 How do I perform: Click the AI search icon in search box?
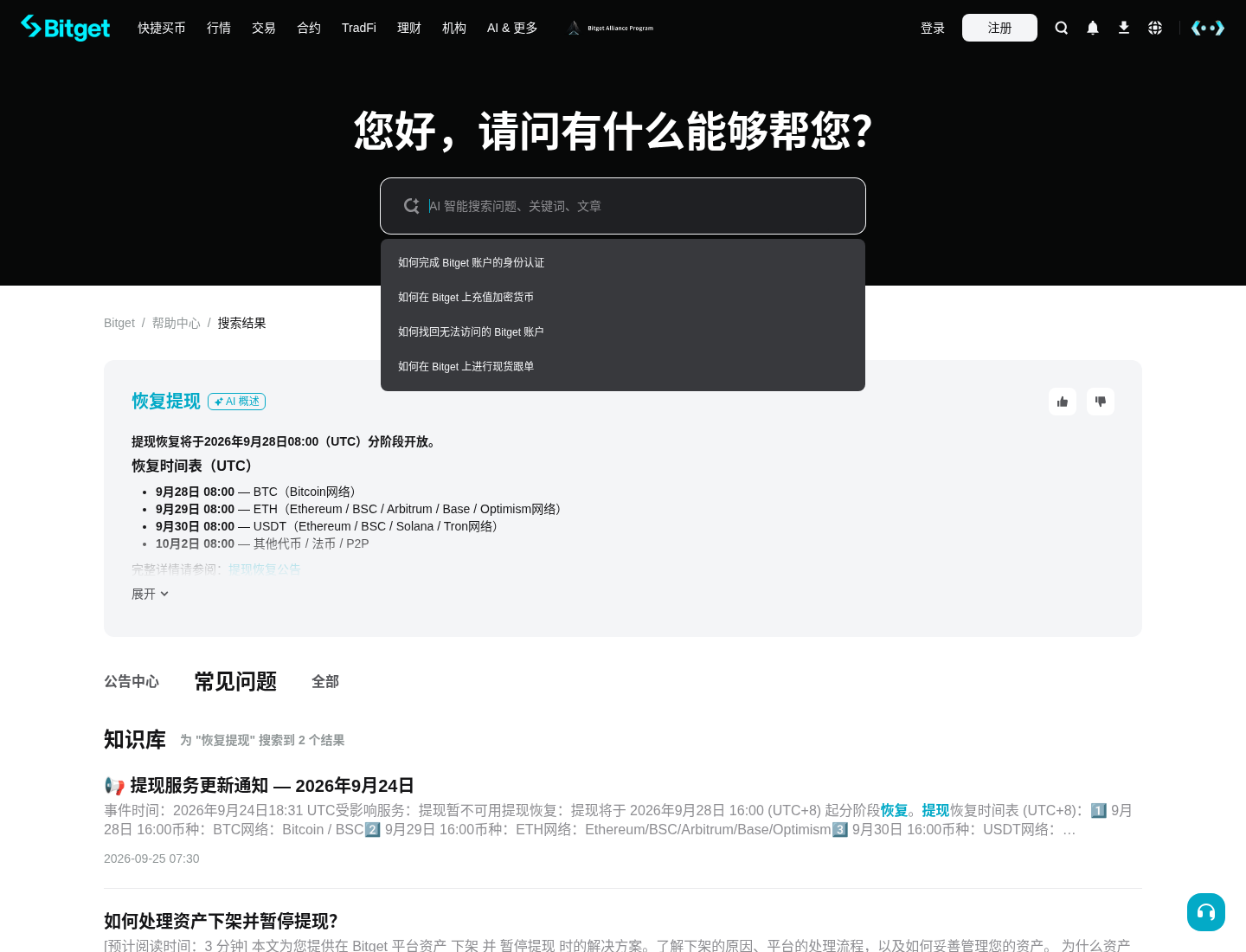[x=412, y=206]
